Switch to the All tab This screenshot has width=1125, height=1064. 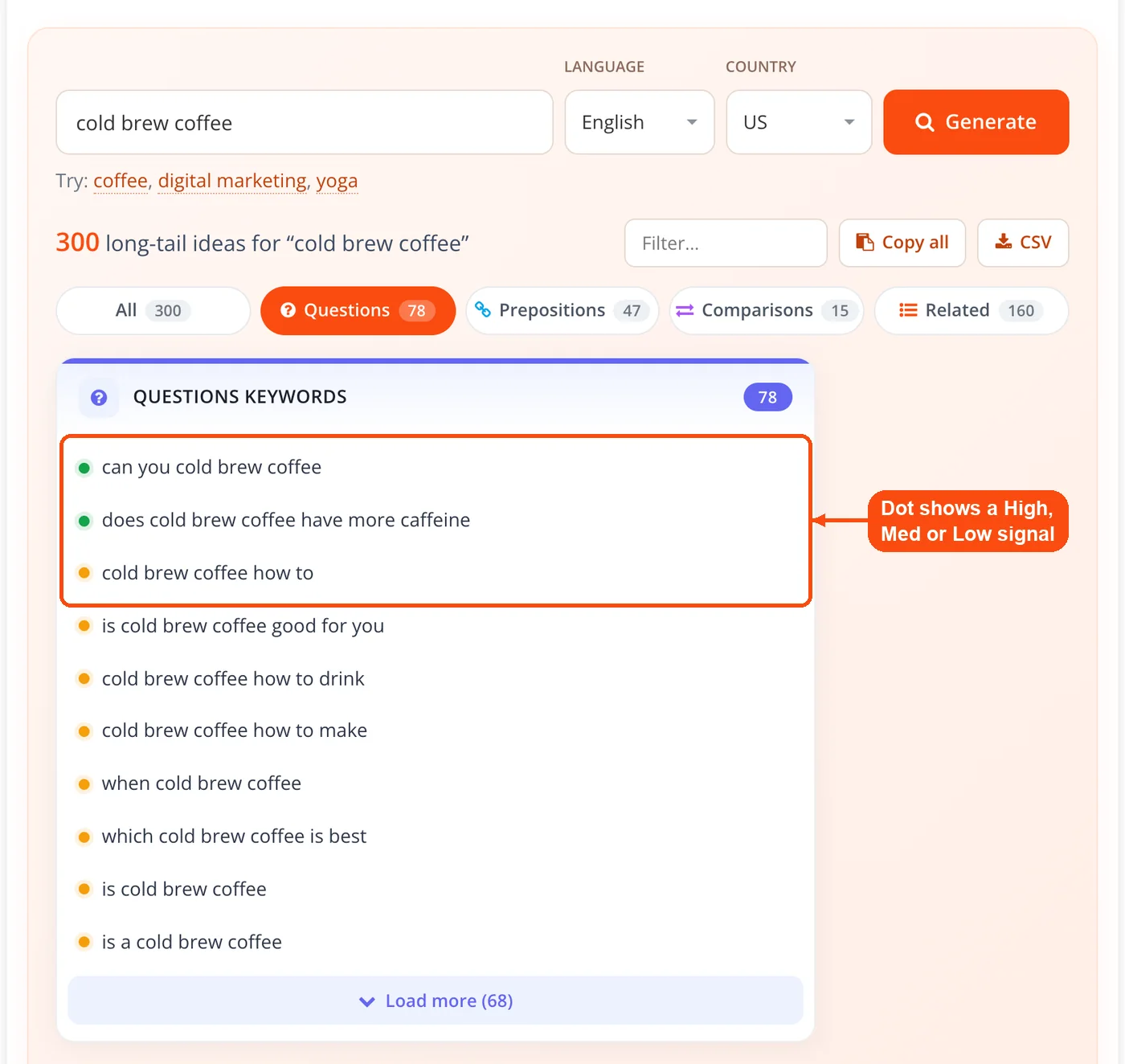coord(153,310)
